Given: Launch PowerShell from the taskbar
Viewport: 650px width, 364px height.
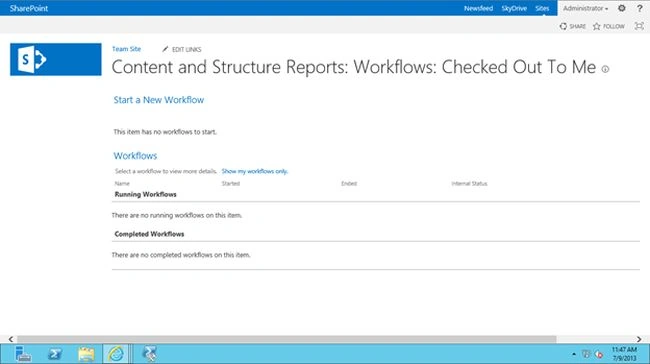Looking at the screenshot, I should pyautogui.click(x=55, y=354).
